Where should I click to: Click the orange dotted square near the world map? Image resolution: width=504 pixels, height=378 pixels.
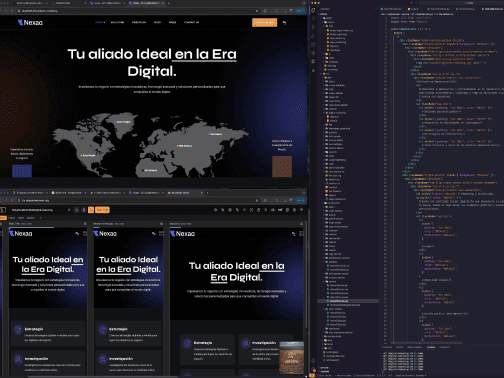tap(282, 166)
